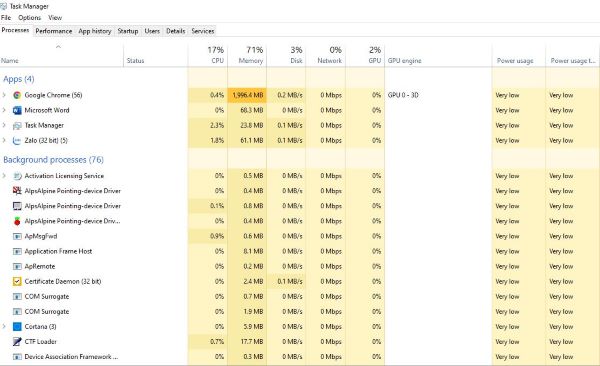Click the Activation Licensing Service icon
The height and width of the screenshot is (366, 600).
click(x=17, y=176)
